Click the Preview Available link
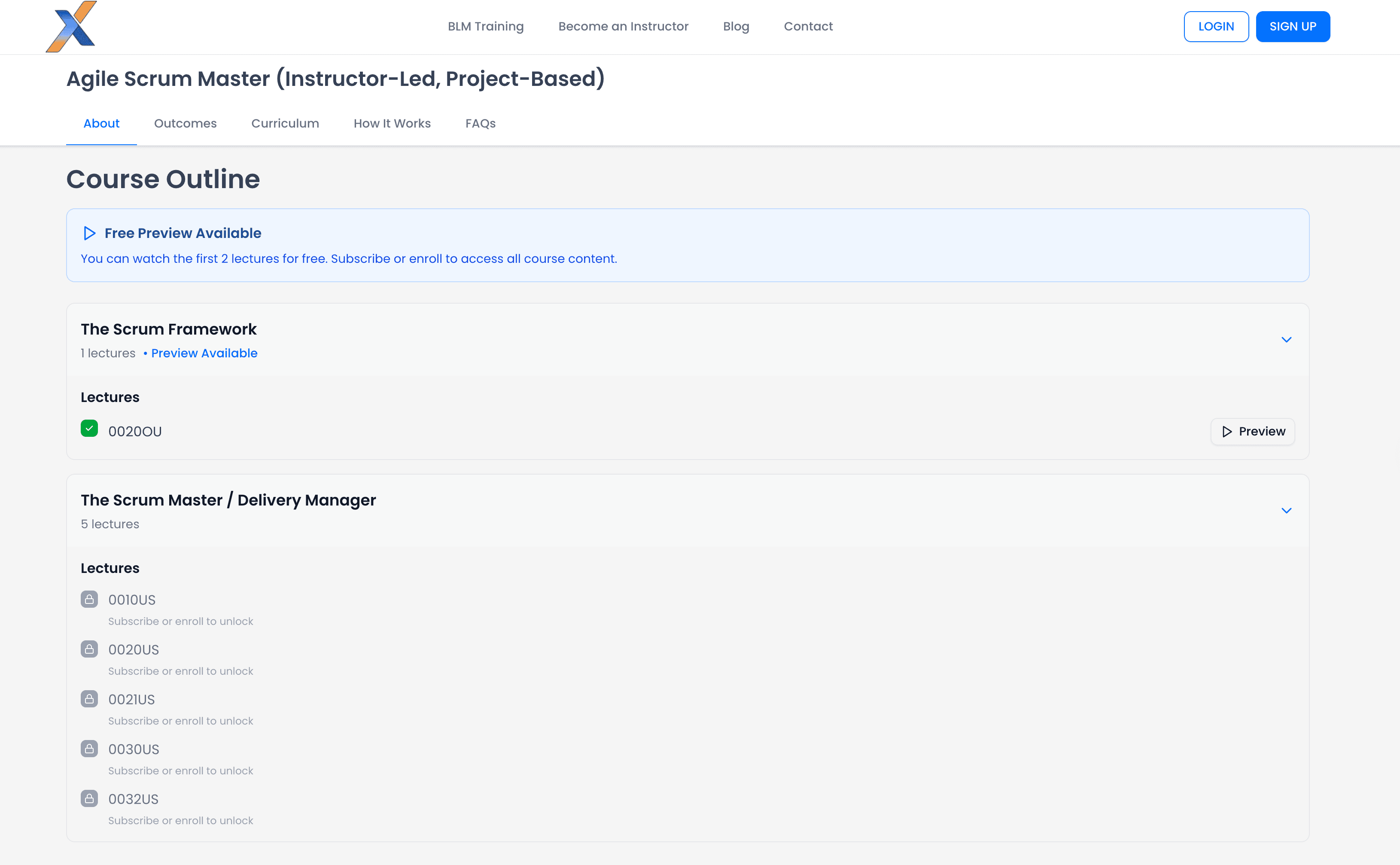 click(204, 353)
